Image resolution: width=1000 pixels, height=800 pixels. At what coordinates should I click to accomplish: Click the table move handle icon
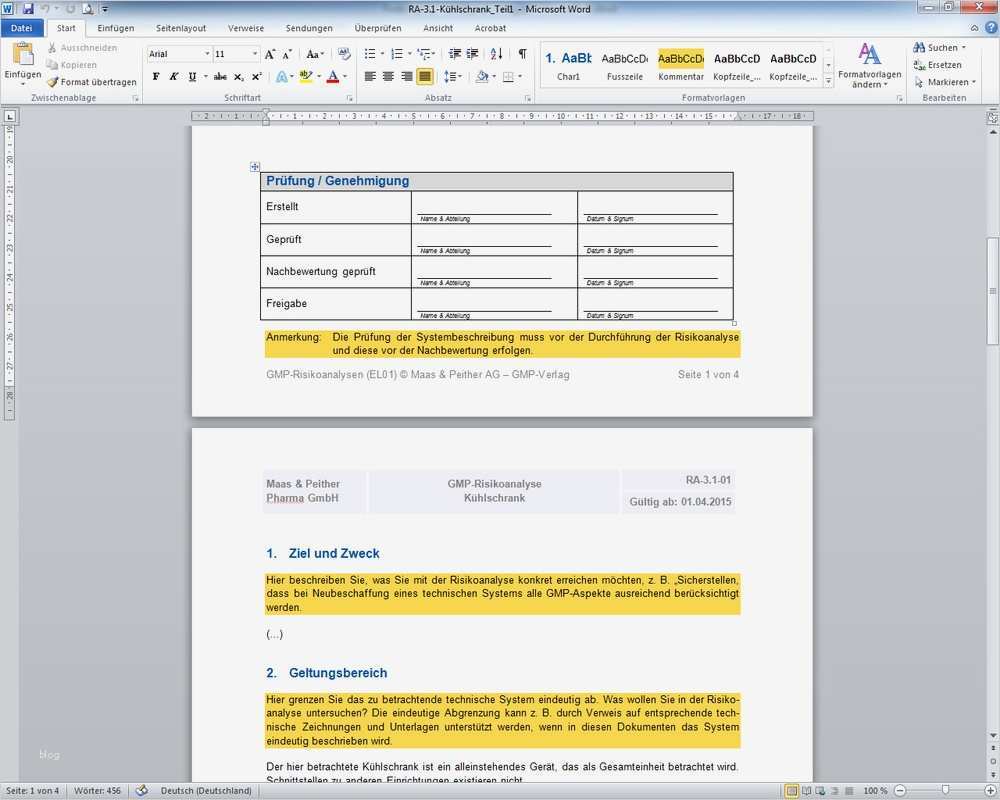(254, 167)
